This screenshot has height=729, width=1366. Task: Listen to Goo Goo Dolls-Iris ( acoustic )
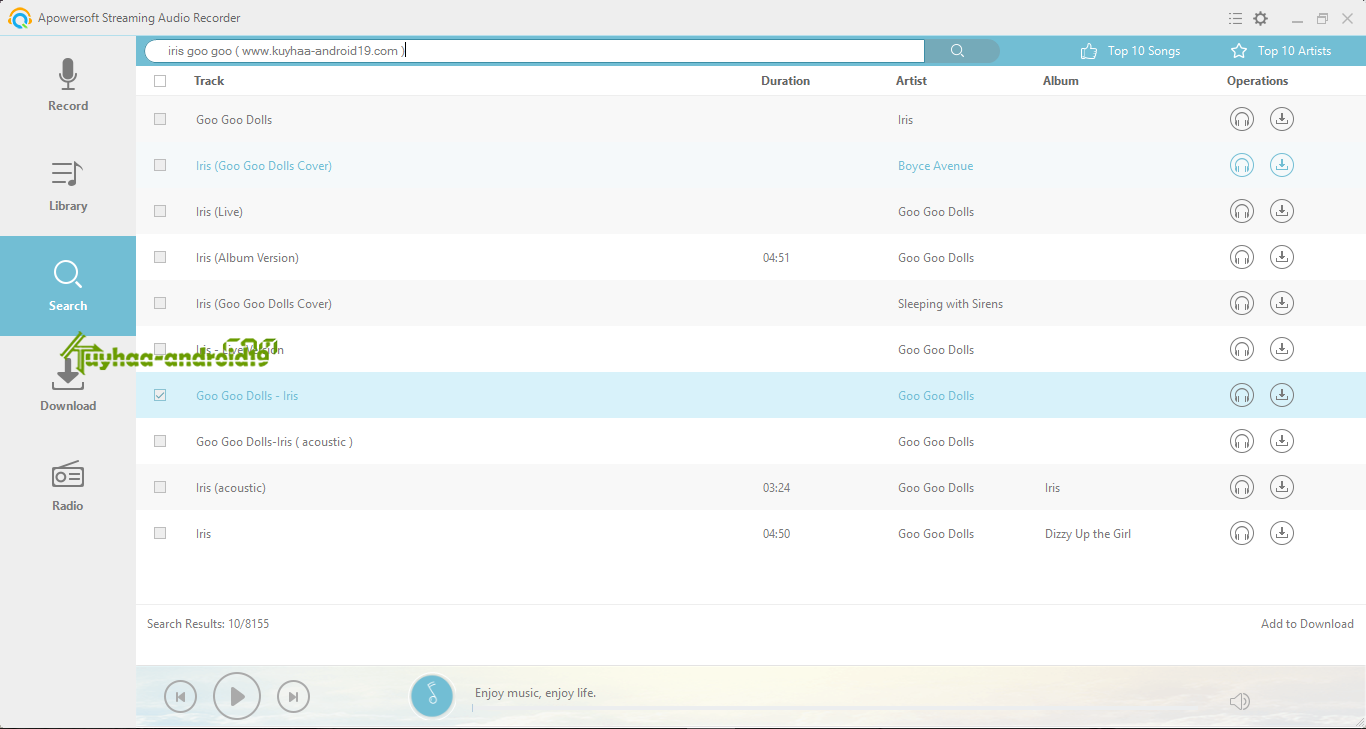[x=1242, y=442]
